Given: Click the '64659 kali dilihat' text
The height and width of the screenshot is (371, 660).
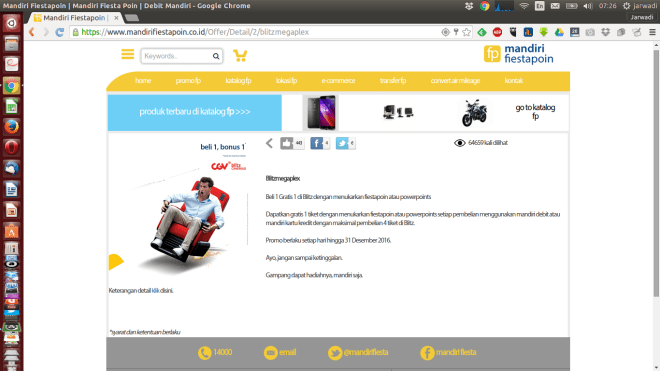Looking at the screenshot, I should 488,143.
